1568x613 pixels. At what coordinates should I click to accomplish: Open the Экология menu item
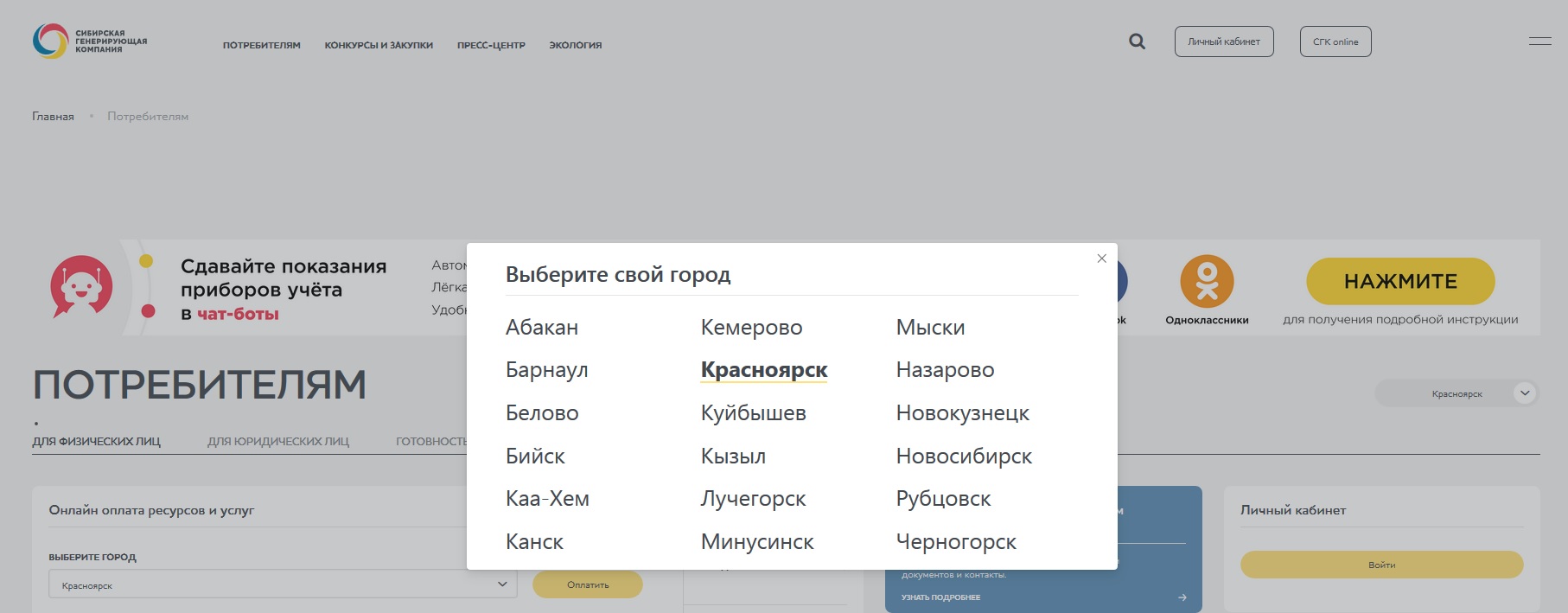[575, 45]
